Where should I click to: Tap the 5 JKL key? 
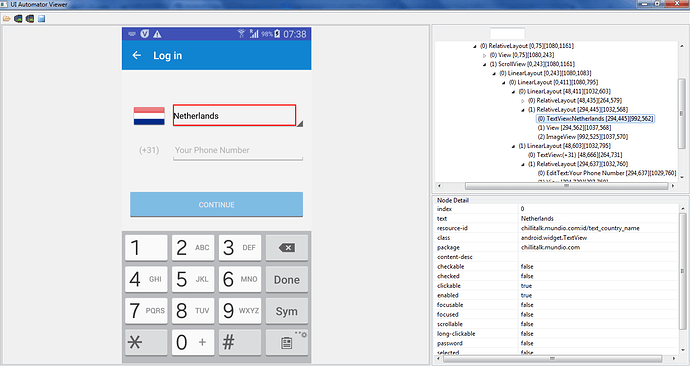pyautogui.click(x=193, y=279)
